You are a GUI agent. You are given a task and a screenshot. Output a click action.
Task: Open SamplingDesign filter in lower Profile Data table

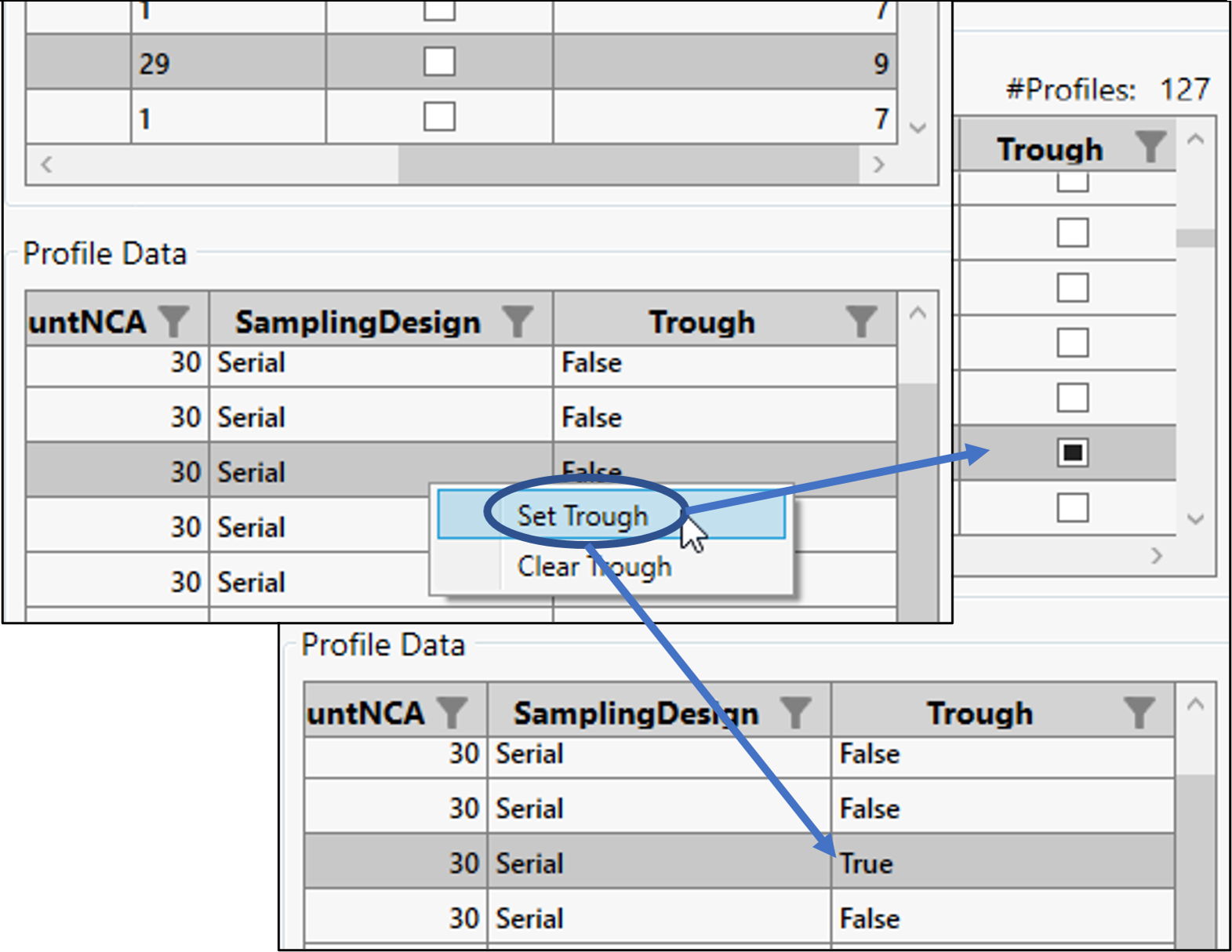(x=795, y=713)
